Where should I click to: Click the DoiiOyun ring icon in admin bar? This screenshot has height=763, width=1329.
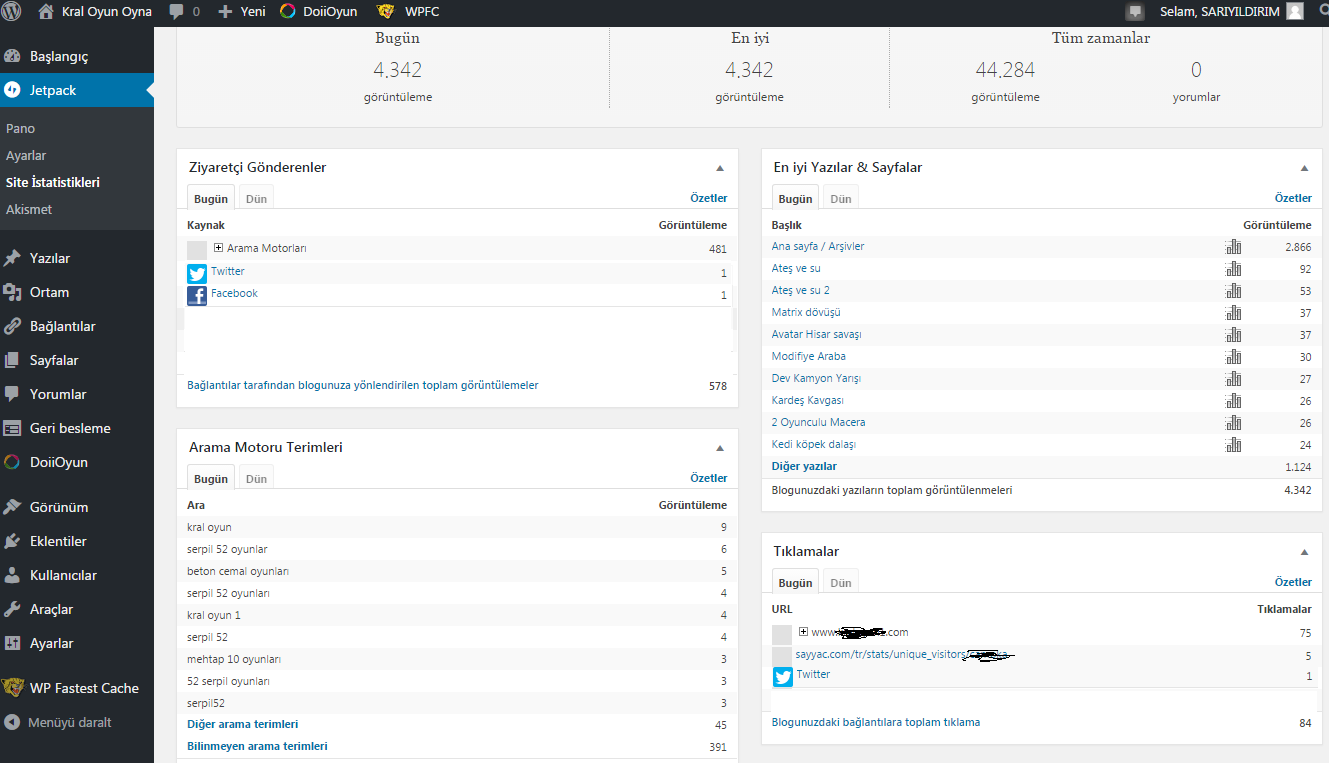pos(287,12)
